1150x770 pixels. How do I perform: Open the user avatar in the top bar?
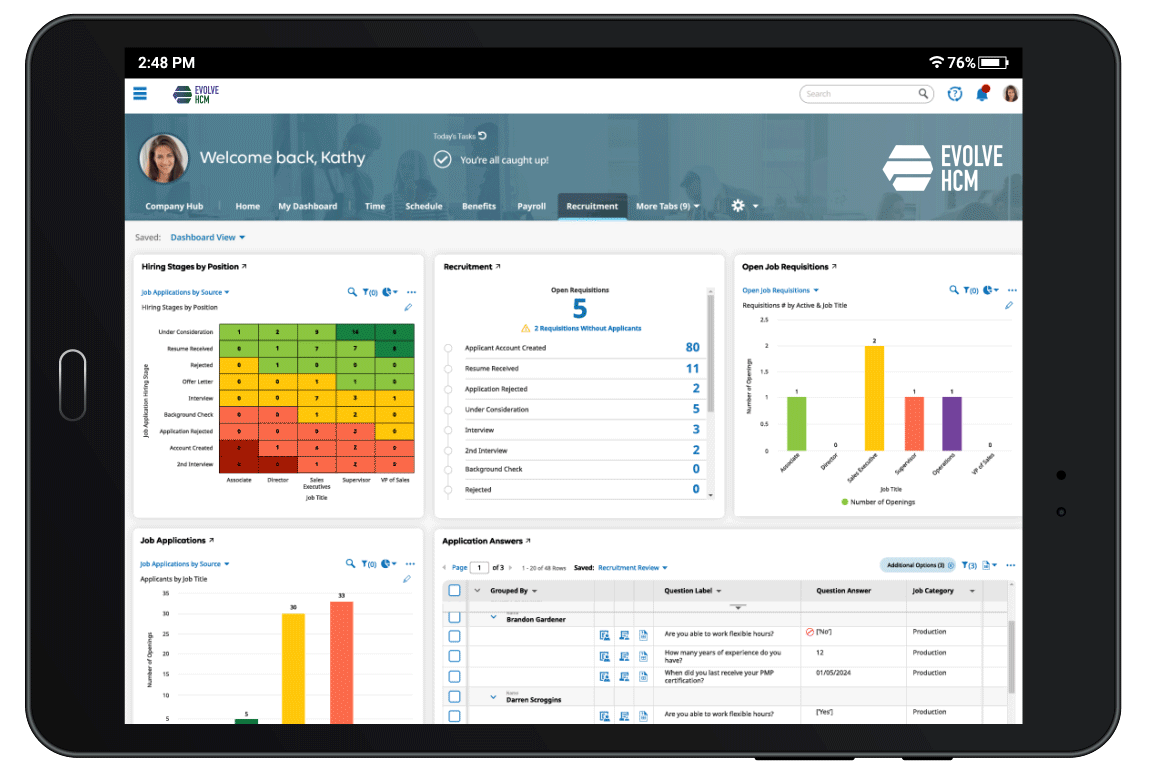tap(1010, 94)
